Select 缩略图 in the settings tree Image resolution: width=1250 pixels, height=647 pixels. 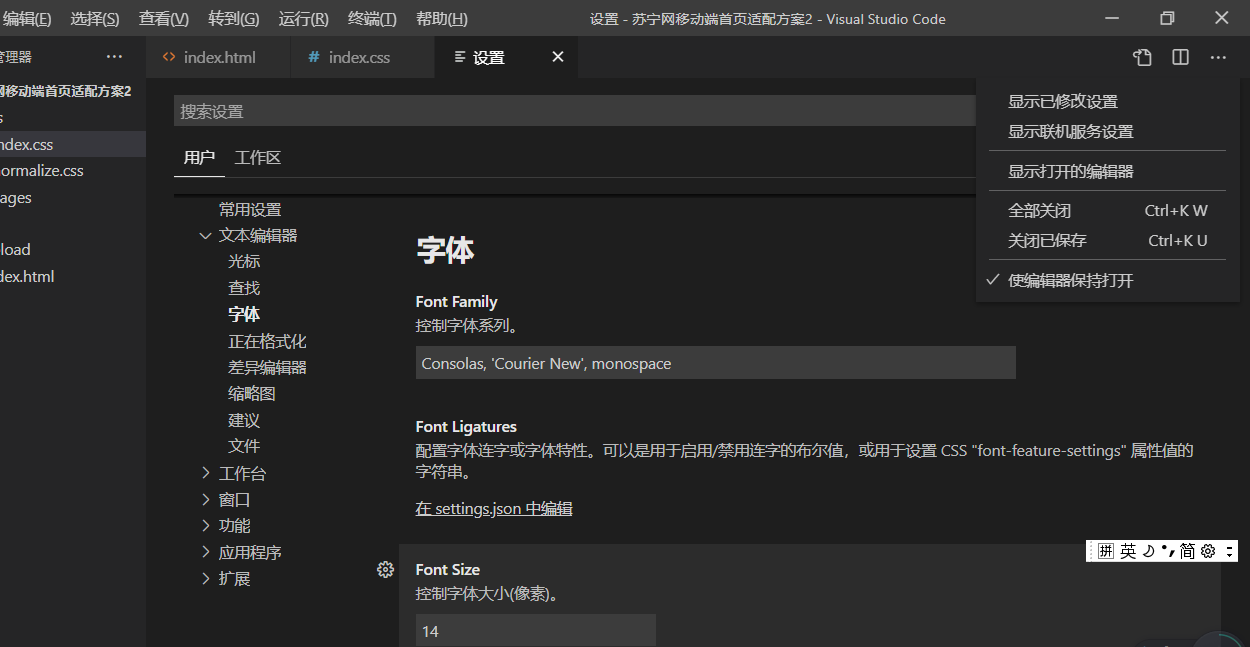(252, 394)
